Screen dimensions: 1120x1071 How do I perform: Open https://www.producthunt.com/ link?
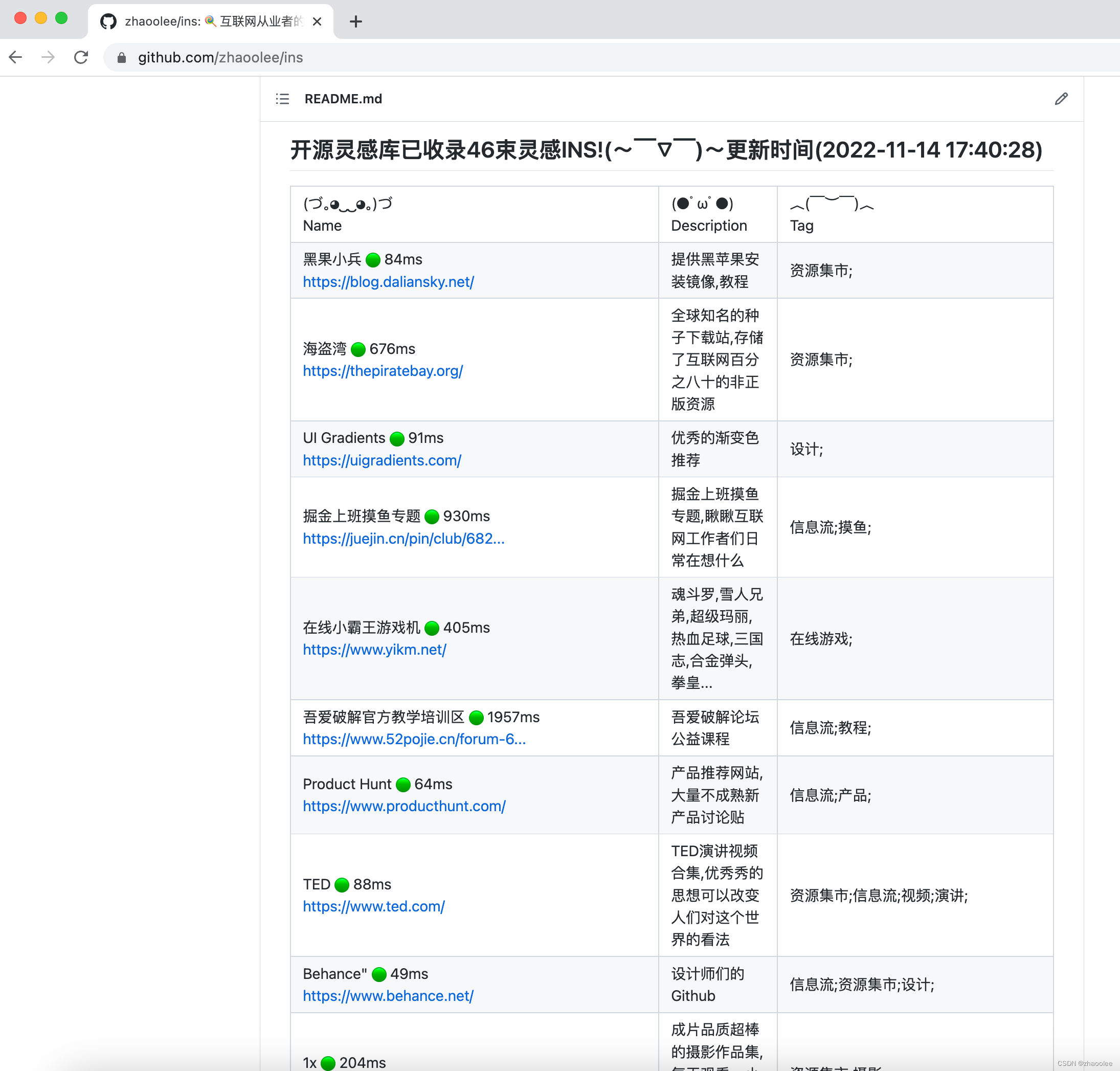pyautogui.click(x=404, y=806)
